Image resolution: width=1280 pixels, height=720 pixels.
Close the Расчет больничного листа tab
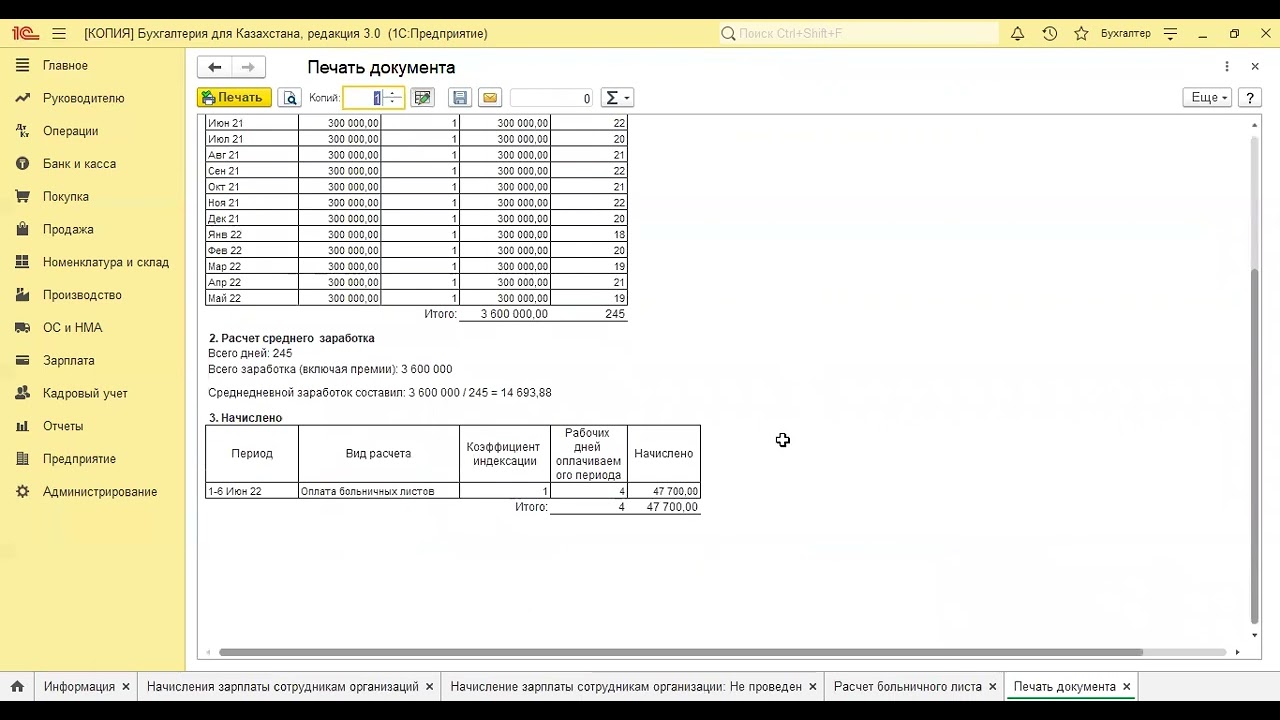[993, 687]
